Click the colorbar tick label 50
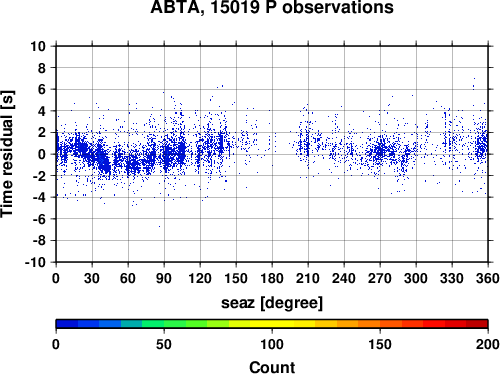Image resolution: width=500 pixels, height=374 pixels. 164,344
